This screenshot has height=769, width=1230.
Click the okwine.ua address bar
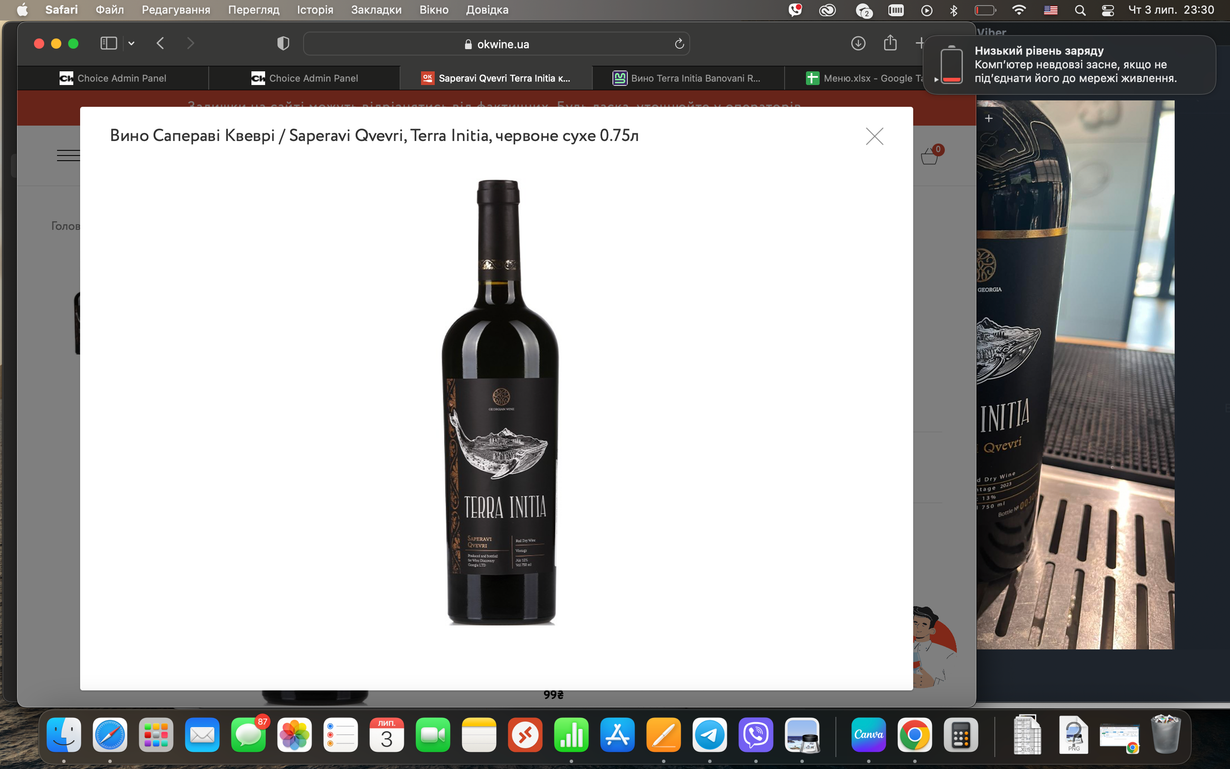[x=496, y=44]
